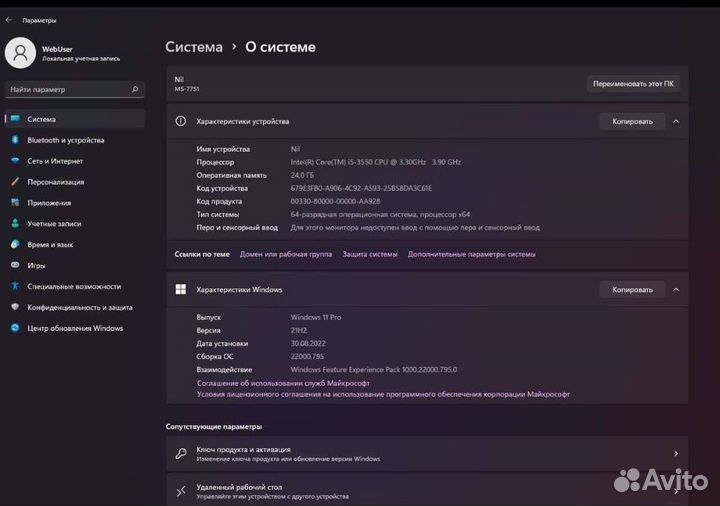Open Защита системы link

tap(370, 254)
